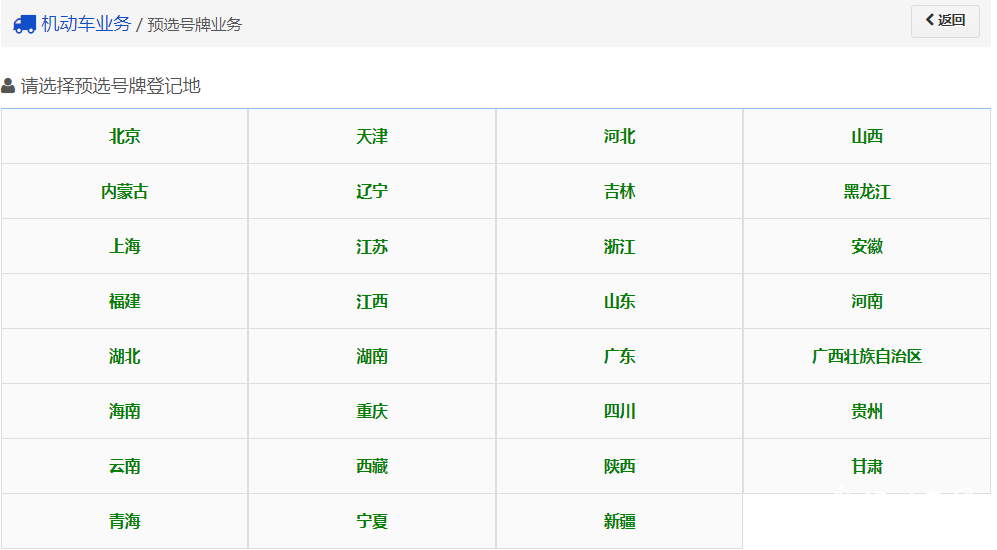Pick 湖南 province
Viewport: 997px width, 550px height.
[x=372, y=357]
